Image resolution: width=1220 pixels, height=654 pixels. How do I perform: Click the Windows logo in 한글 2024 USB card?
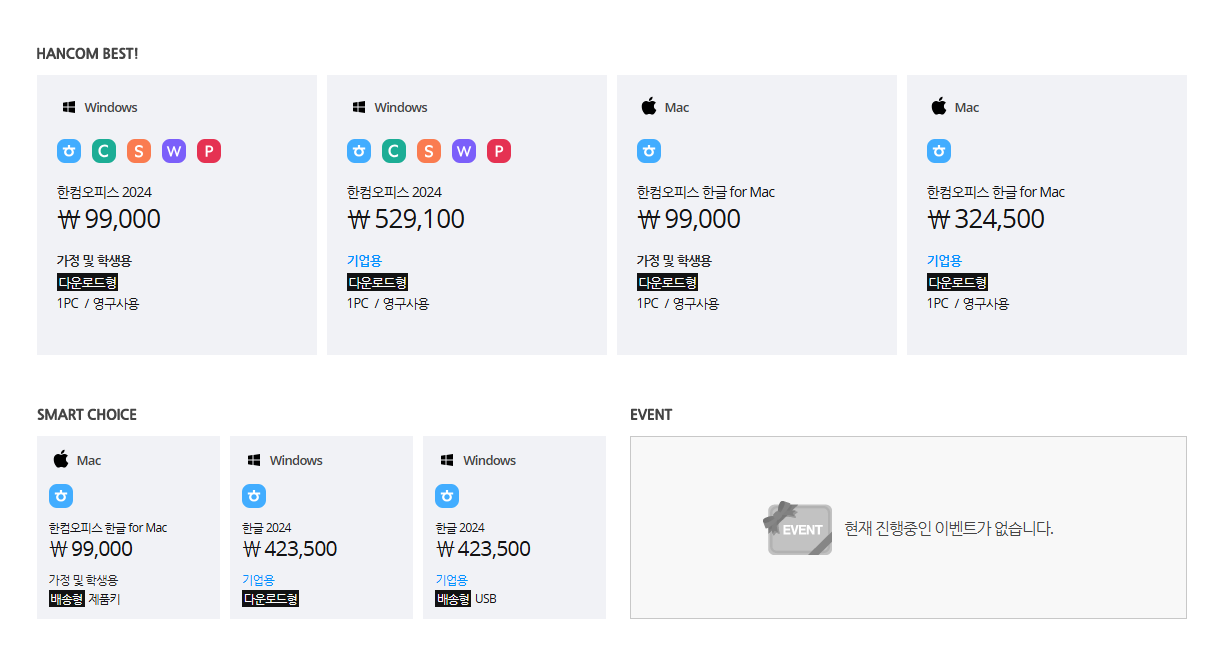coord(448,460)
